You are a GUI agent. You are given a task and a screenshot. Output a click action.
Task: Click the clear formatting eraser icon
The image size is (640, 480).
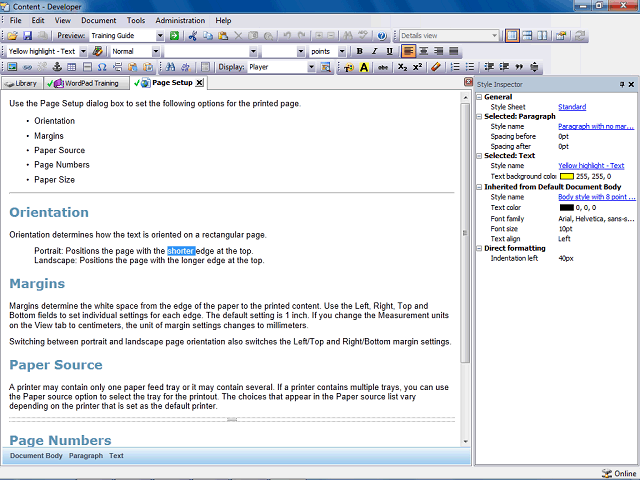tap(436, 67)
